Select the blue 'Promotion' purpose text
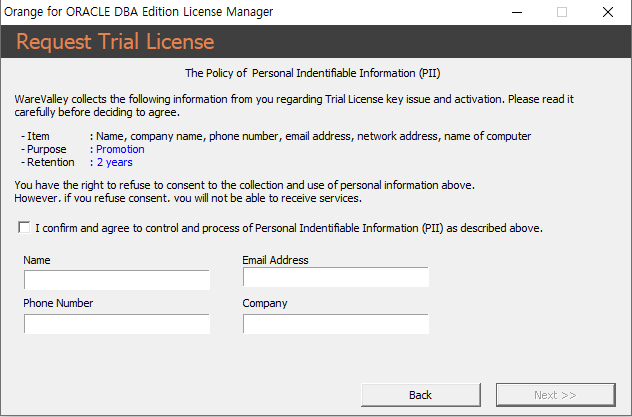This screenshot has width=632, height=417. pyautogui.click(x=120, y=149)
